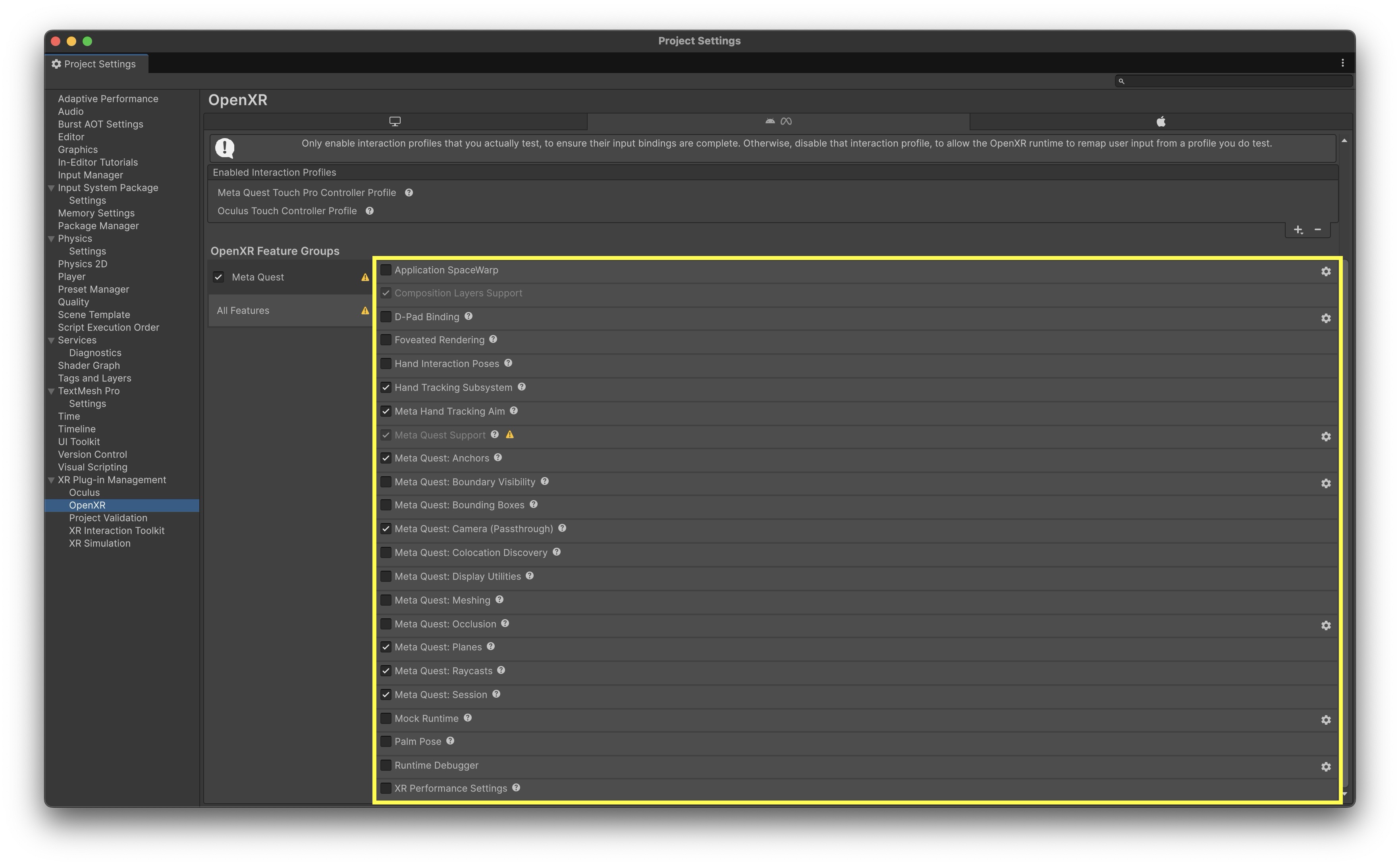Click warning icon beside Meta Quest Support
Viewport: 1400px width, 866px height.
tap(510, 435)
